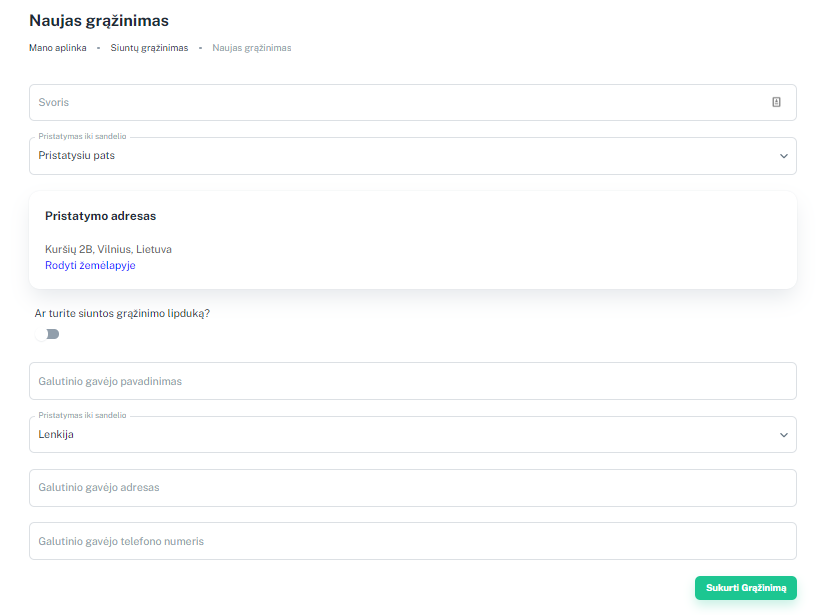
Task: Select the Naujas grąžinimas breadcrumb item
Action: pyautogui.click(x=252, y=48)
